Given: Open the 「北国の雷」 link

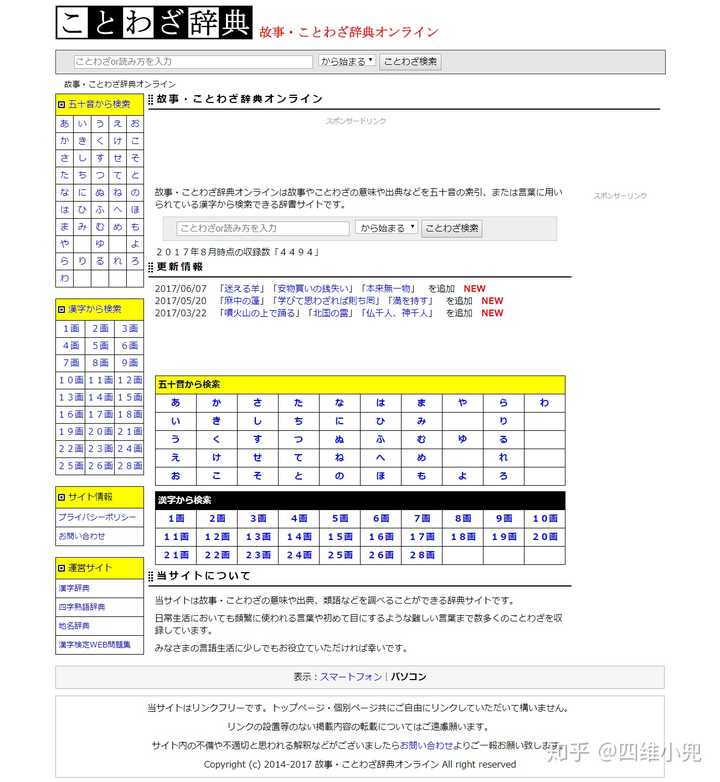Looking at the screenshot, I should click(x=330, y=313).
